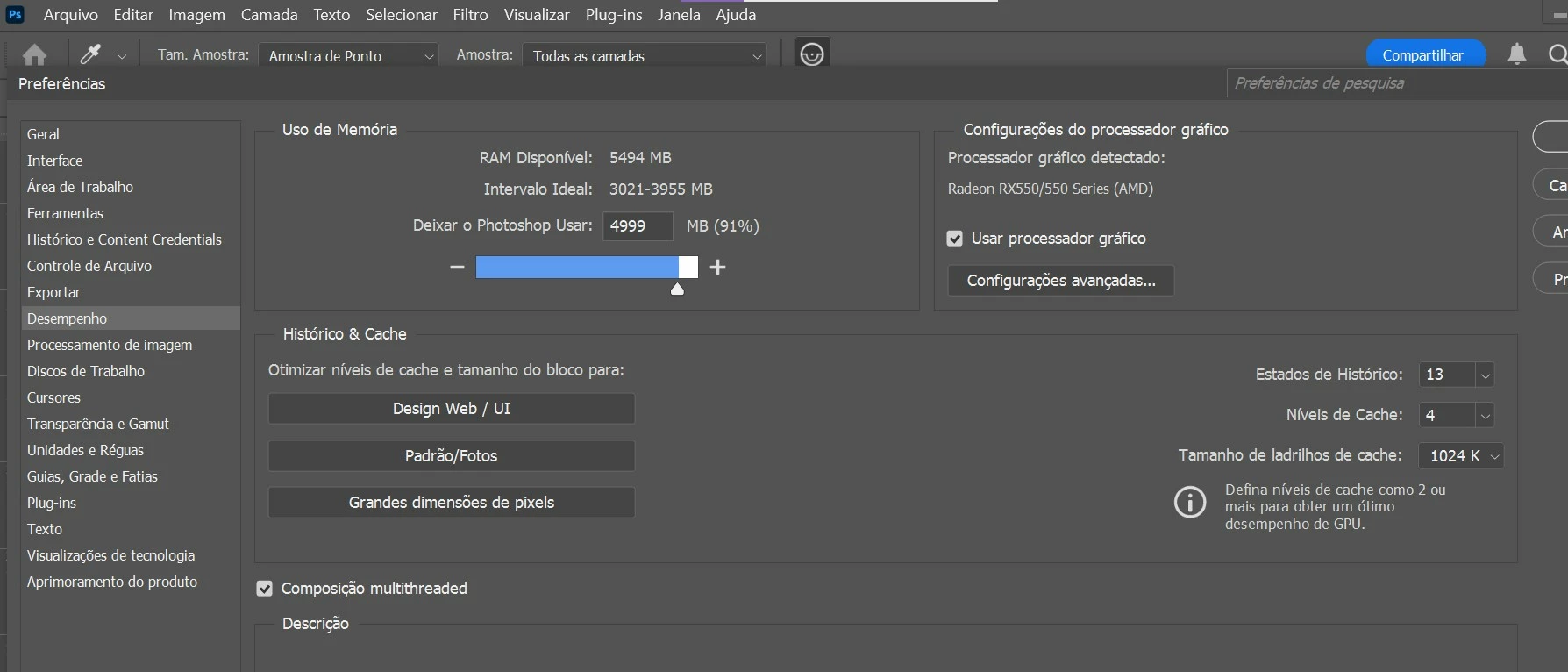The image size is (1568, 672).
Task: Open Tamanho de ladrilhos de cache dropdown
Action: (x=1462, y=455)
